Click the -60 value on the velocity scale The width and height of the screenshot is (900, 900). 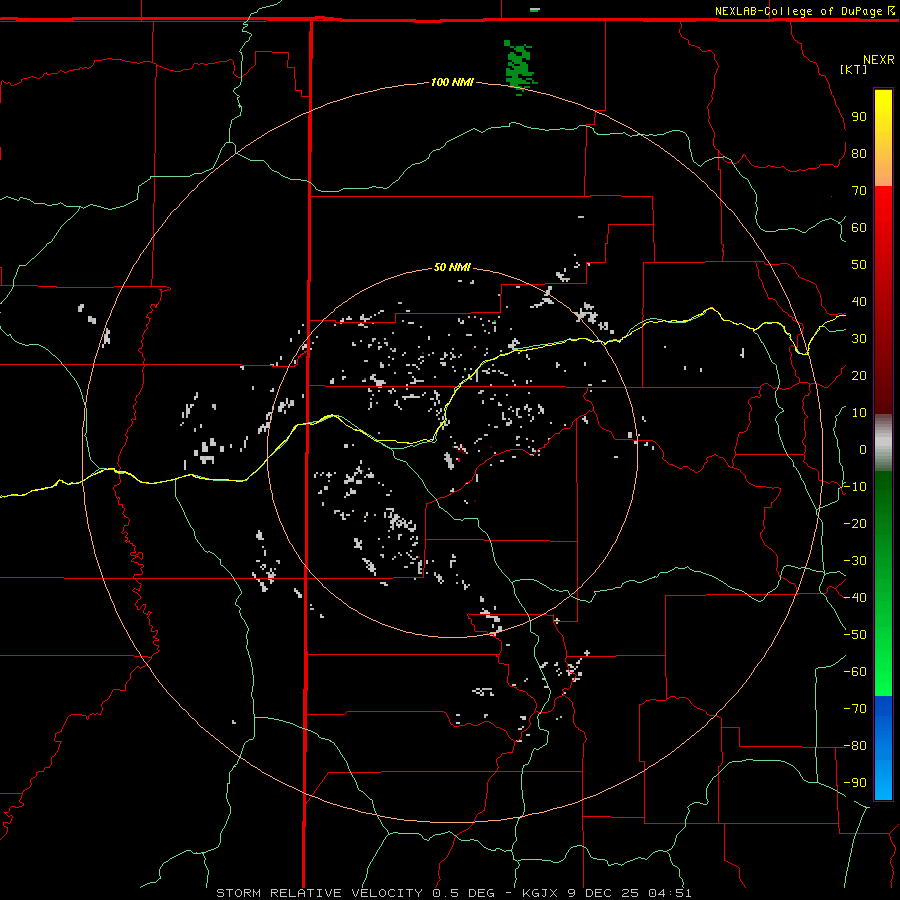click(x=855, y=672)
